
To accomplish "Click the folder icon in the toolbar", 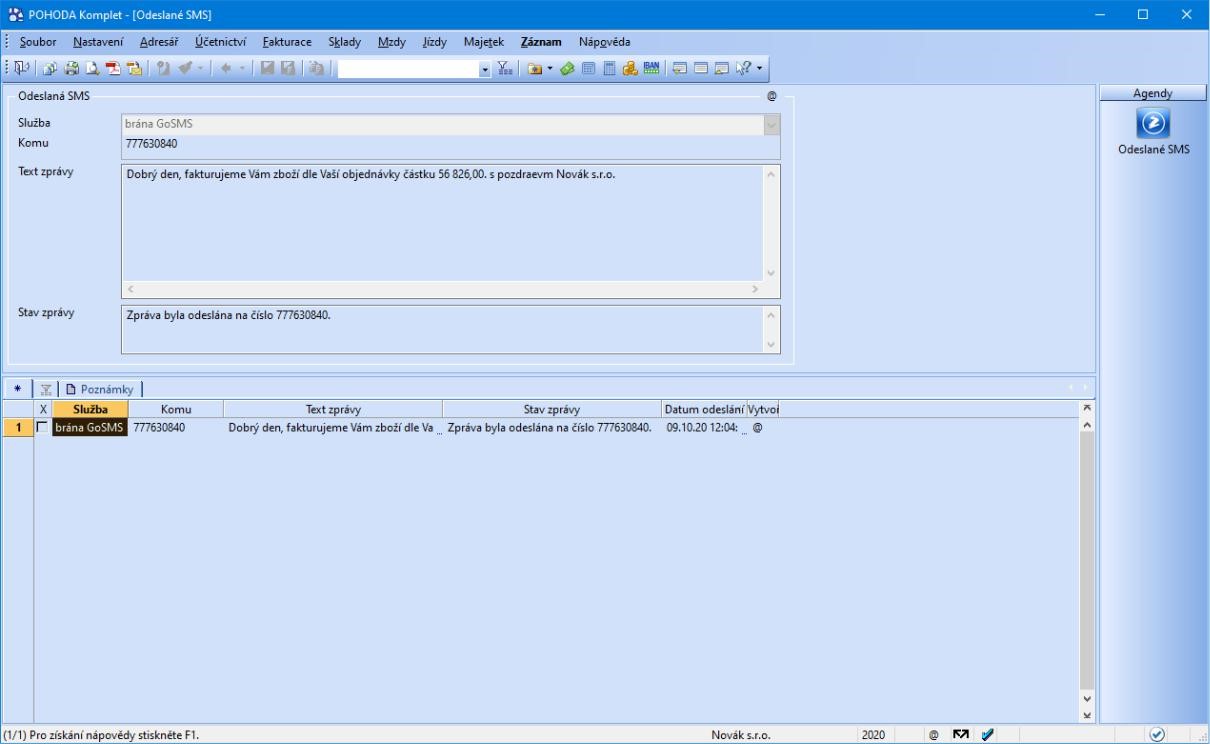I will click(x=536, y=69).
